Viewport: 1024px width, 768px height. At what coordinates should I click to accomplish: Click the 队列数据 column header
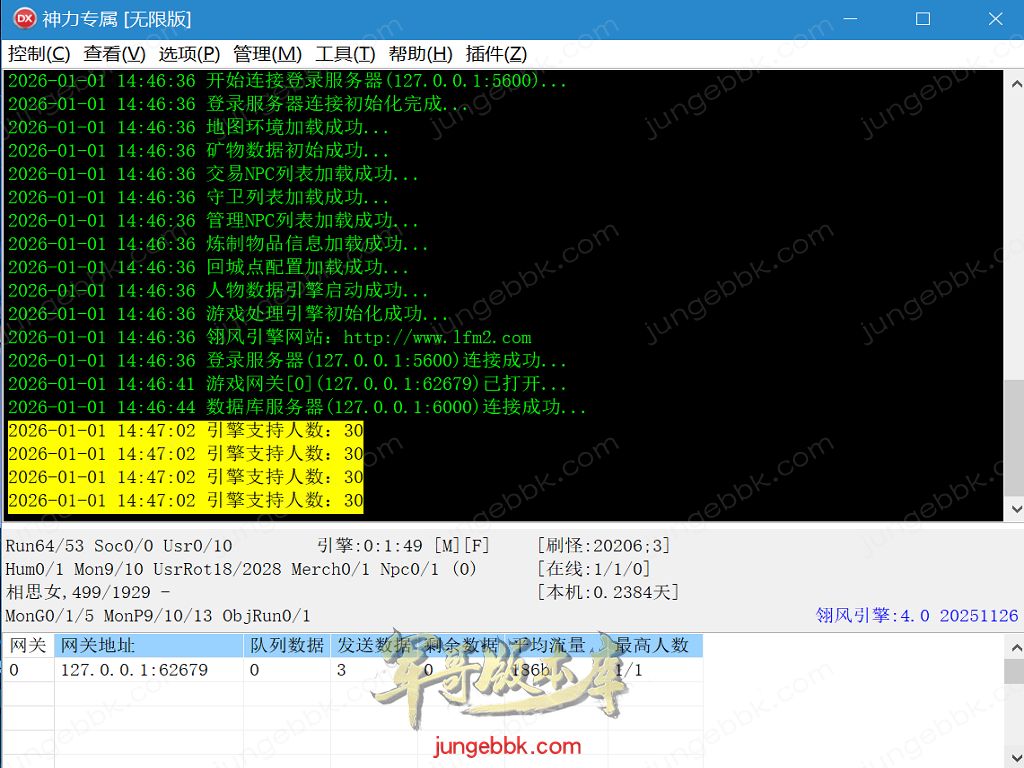286,645
